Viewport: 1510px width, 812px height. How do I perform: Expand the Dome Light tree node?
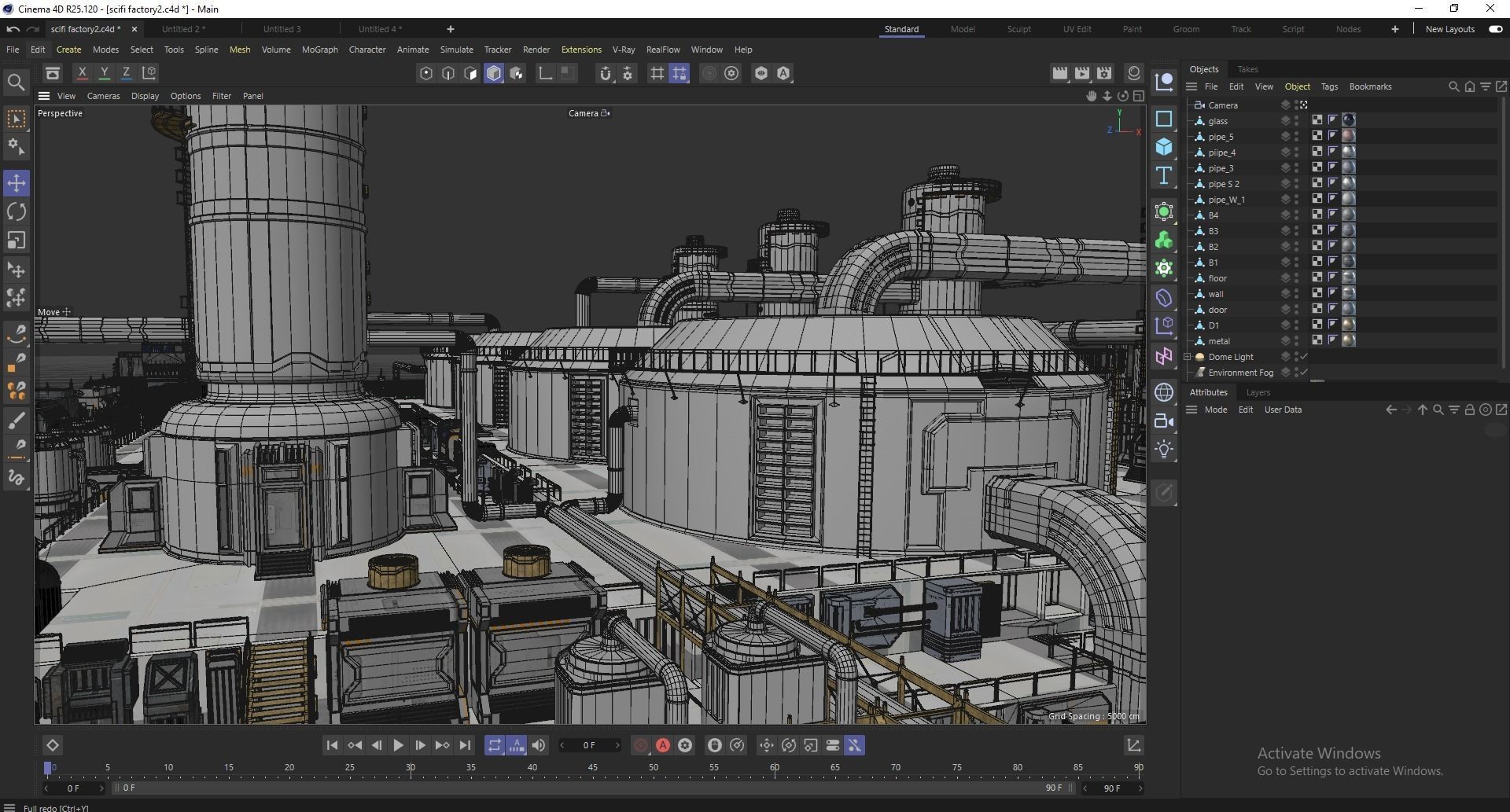click(x=1188, y=357)
